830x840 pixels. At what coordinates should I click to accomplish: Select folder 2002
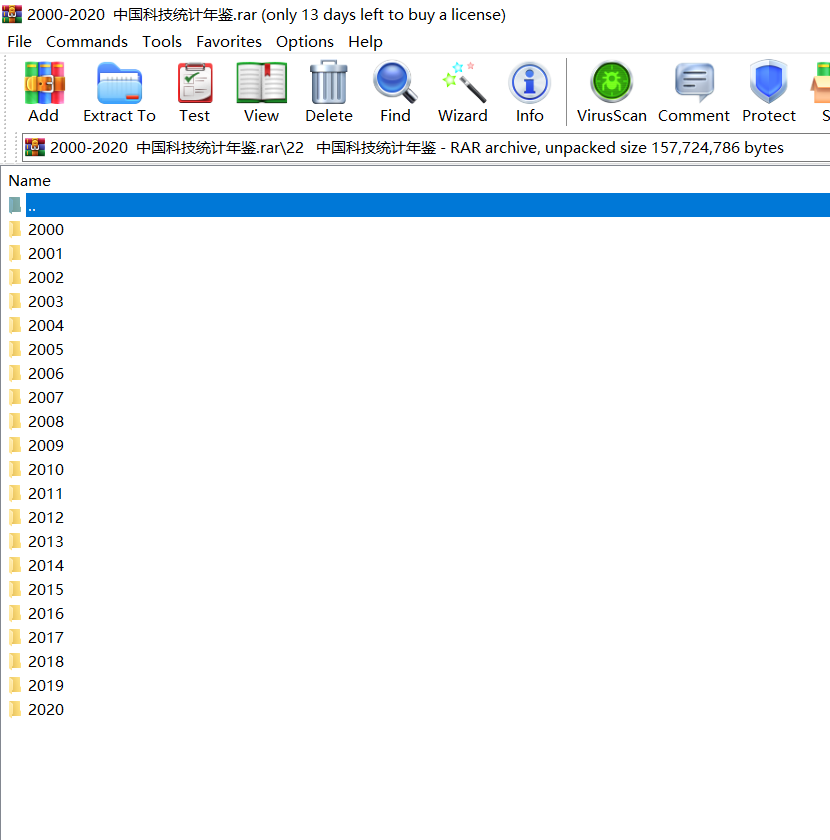pyautogui.click(x=46, y=278)
